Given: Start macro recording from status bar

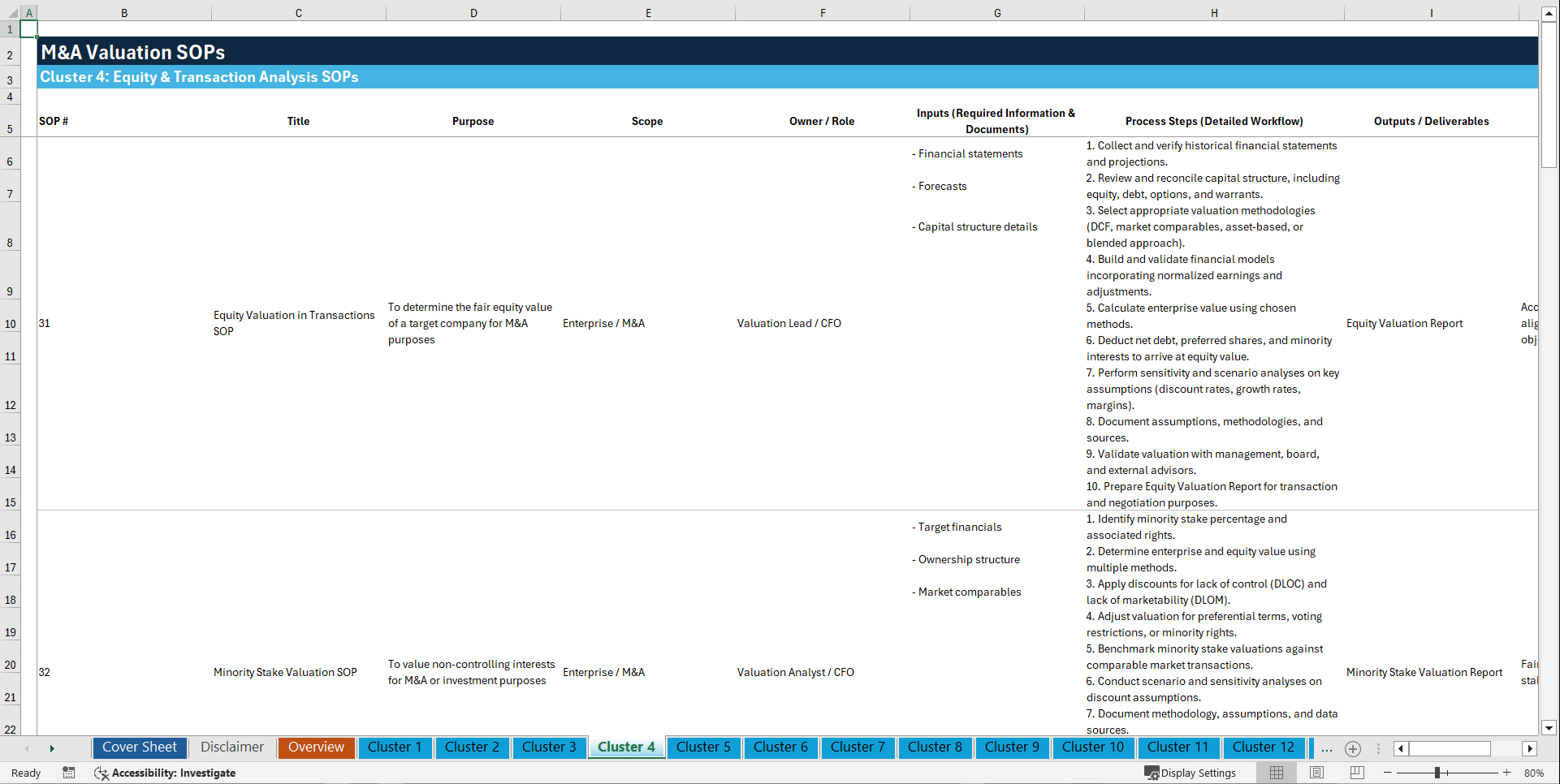Looking at the screenshot, I should pos(69,773).
